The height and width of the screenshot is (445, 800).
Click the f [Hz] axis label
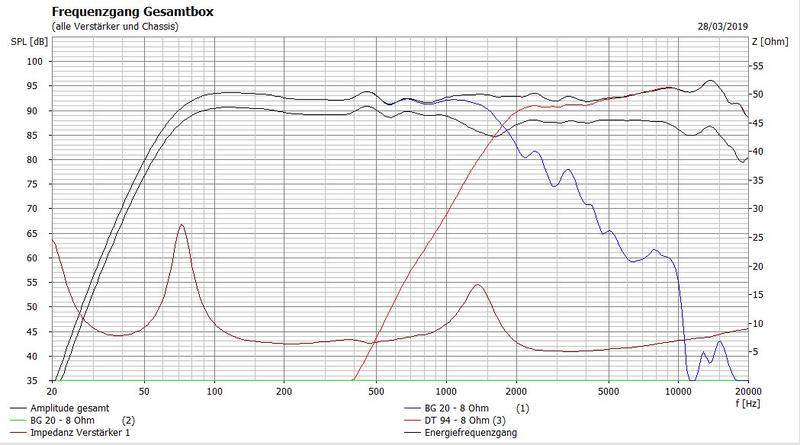coord(748,403)
